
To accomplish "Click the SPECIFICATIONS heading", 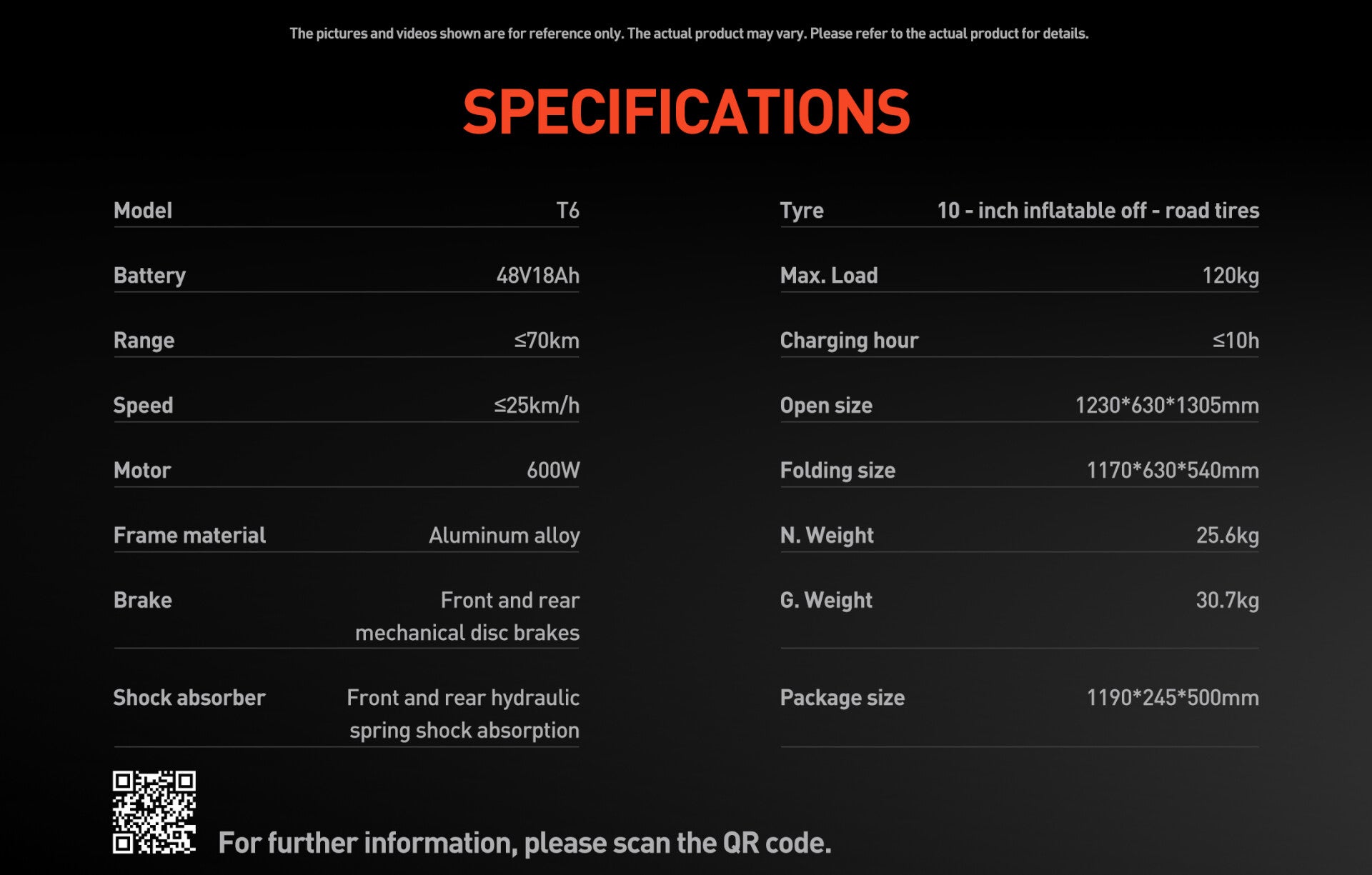I will pyautogui.click(x=686, y=112).
